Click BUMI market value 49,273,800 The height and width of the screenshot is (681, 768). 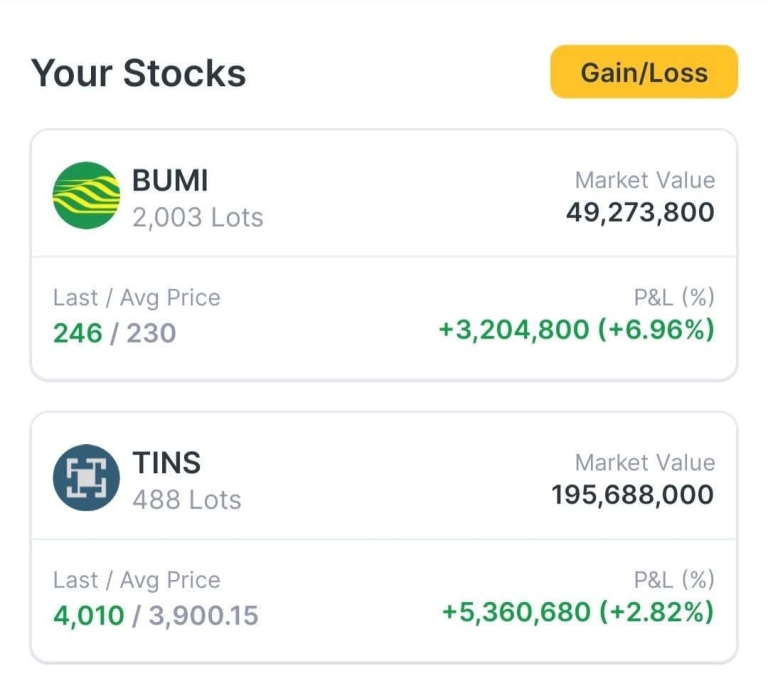(640, 212)
